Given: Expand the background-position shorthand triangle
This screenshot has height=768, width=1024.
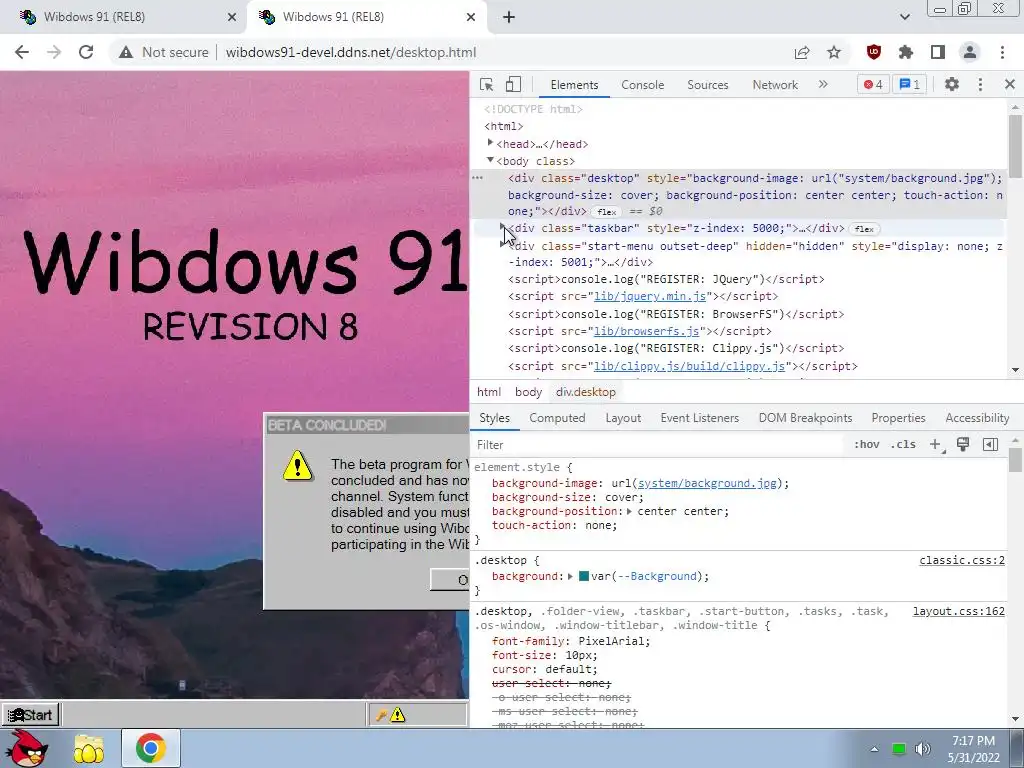Looking at the screenshot, I should [x=629, y=511].
